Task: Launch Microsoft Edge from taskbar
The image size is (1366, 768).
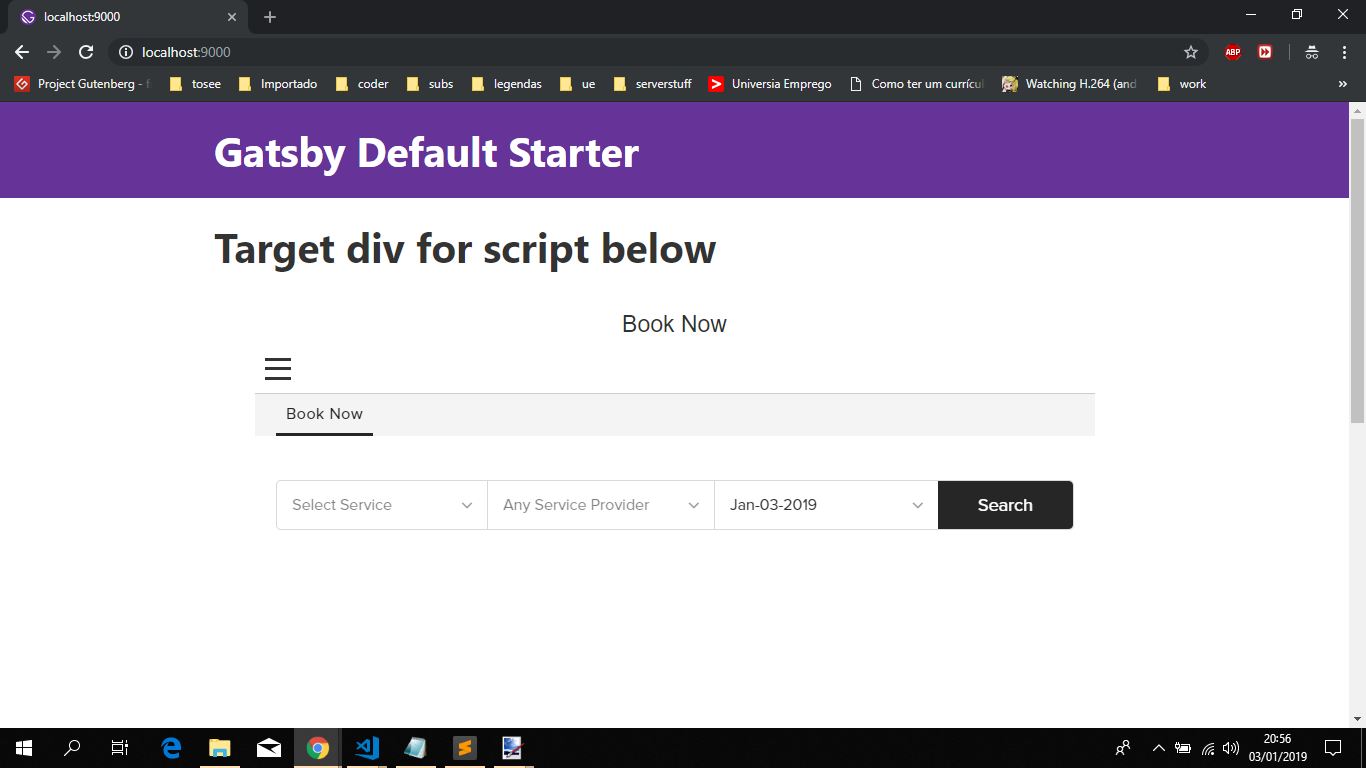Action: (x=171, y=748)
